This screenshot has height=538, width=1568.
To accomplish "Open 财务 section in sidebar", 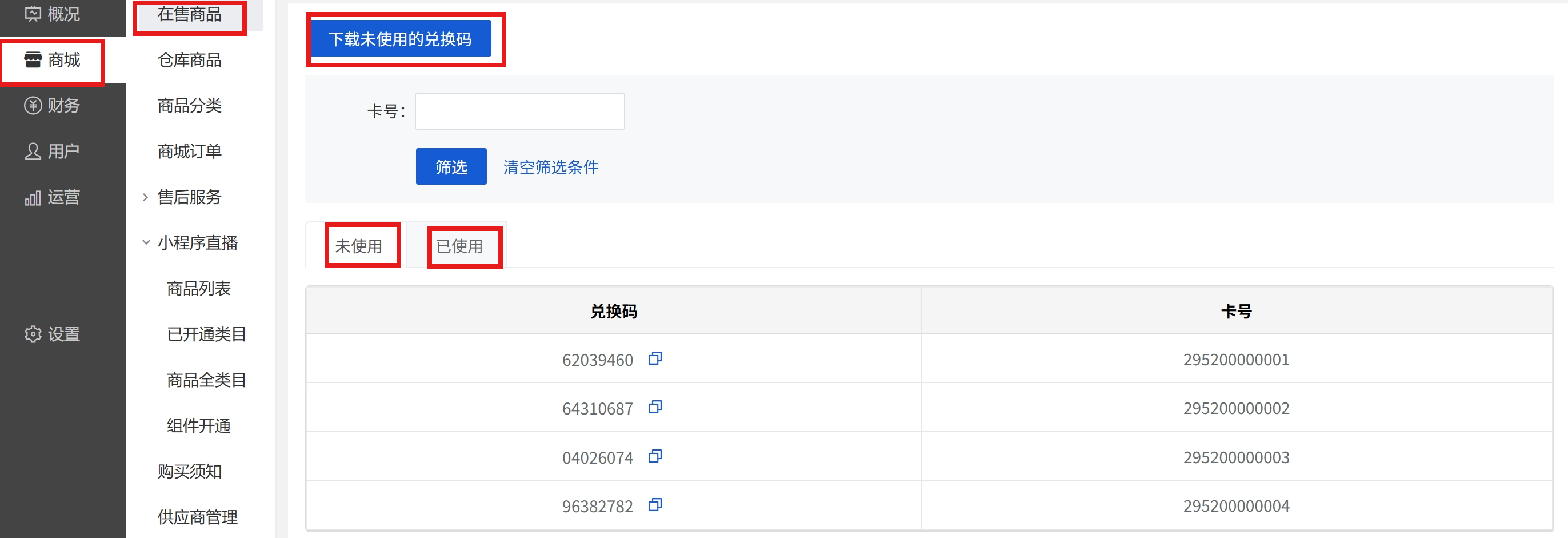I will click(x=53, y=106).
